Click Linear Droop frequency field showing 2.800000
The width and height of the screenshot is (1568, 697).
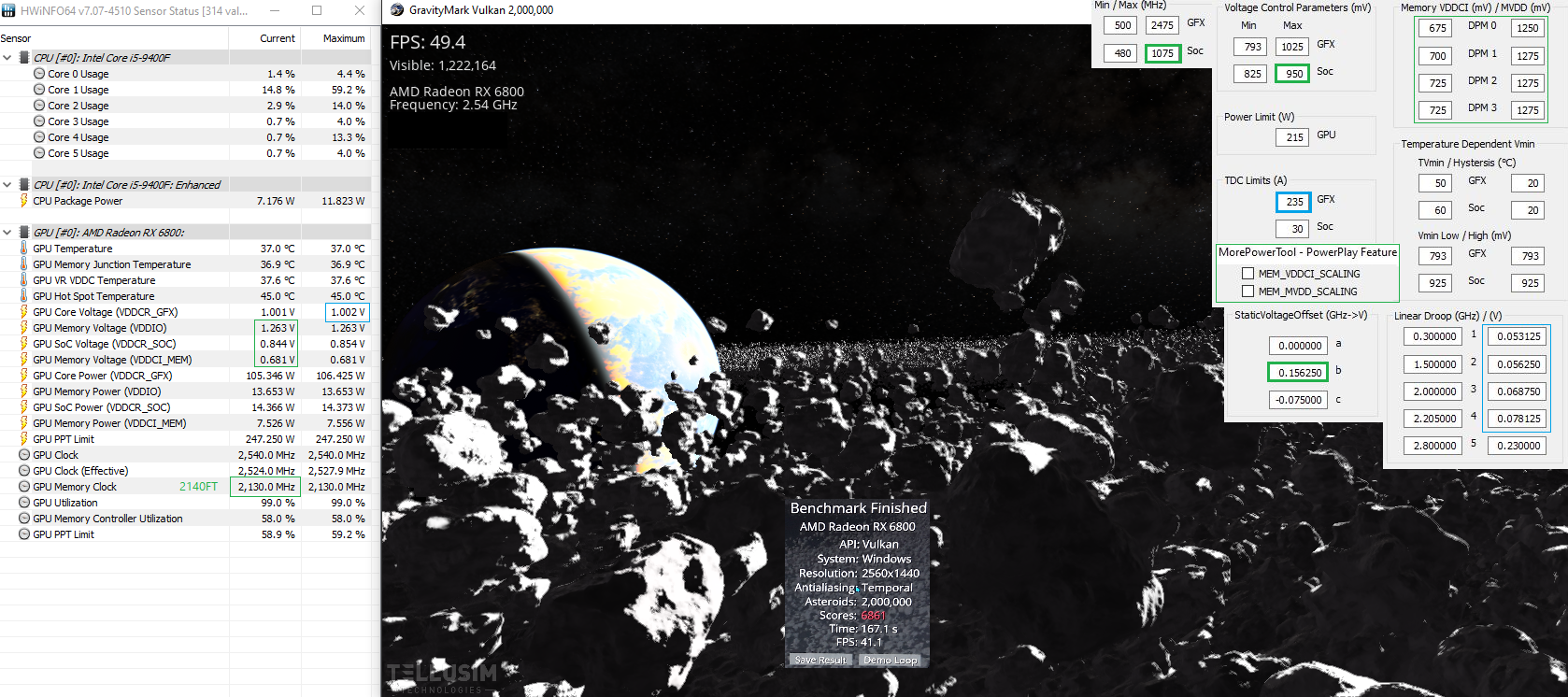(1433, 446)
